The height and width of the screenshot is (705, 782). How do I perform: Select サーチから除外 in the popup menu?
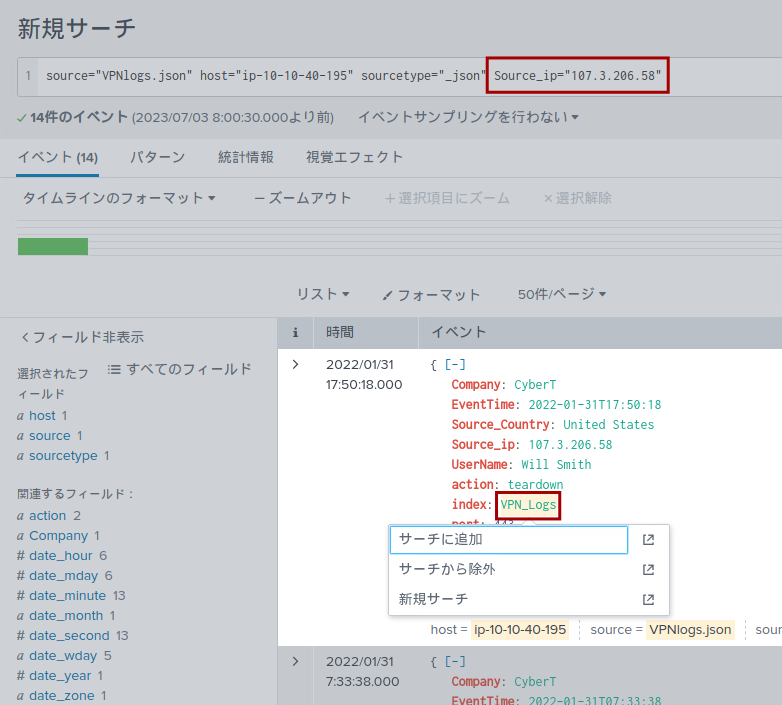click(447, 569)
